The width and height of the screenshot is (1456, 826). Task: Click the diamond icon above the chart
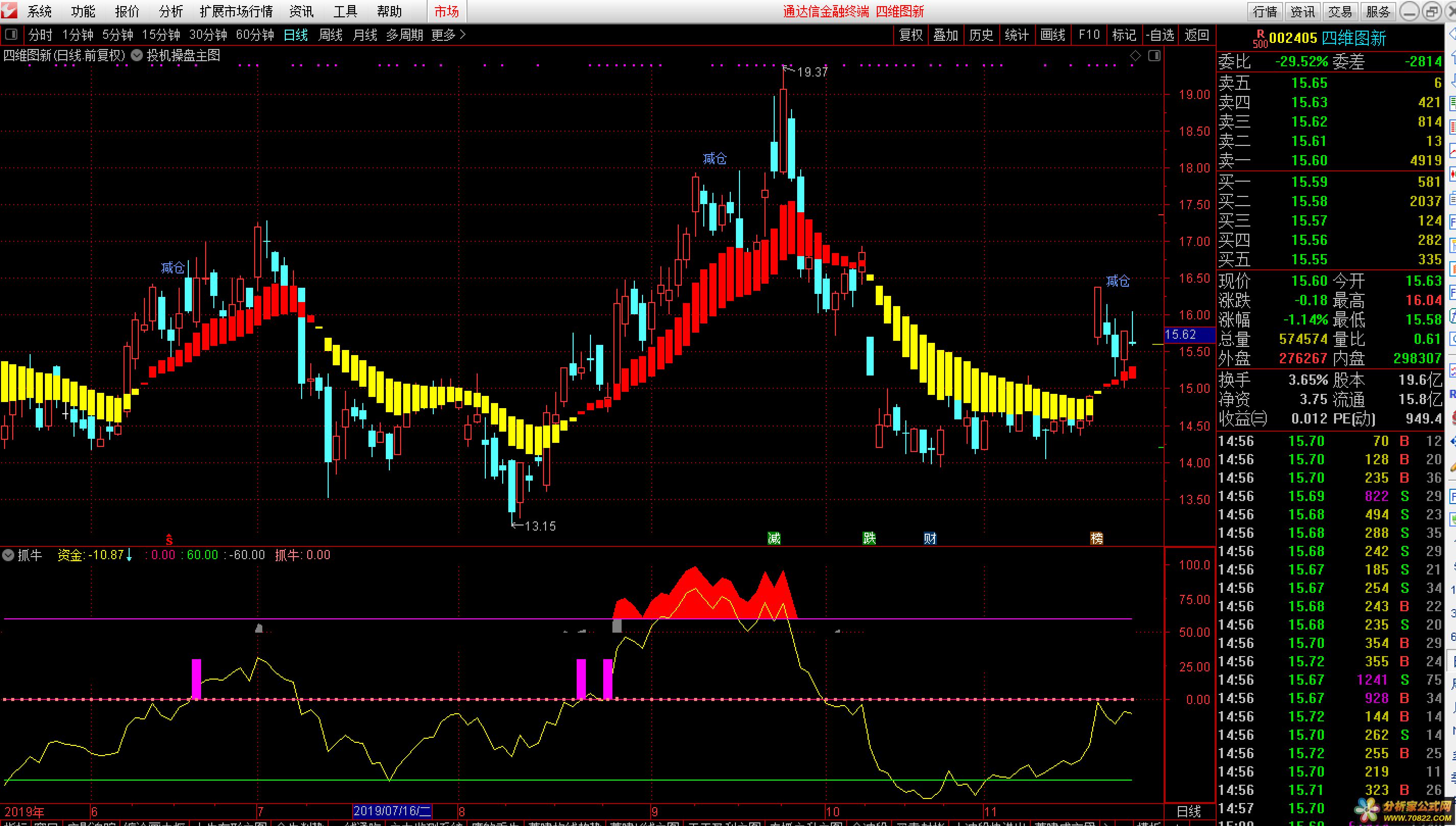1136,55
